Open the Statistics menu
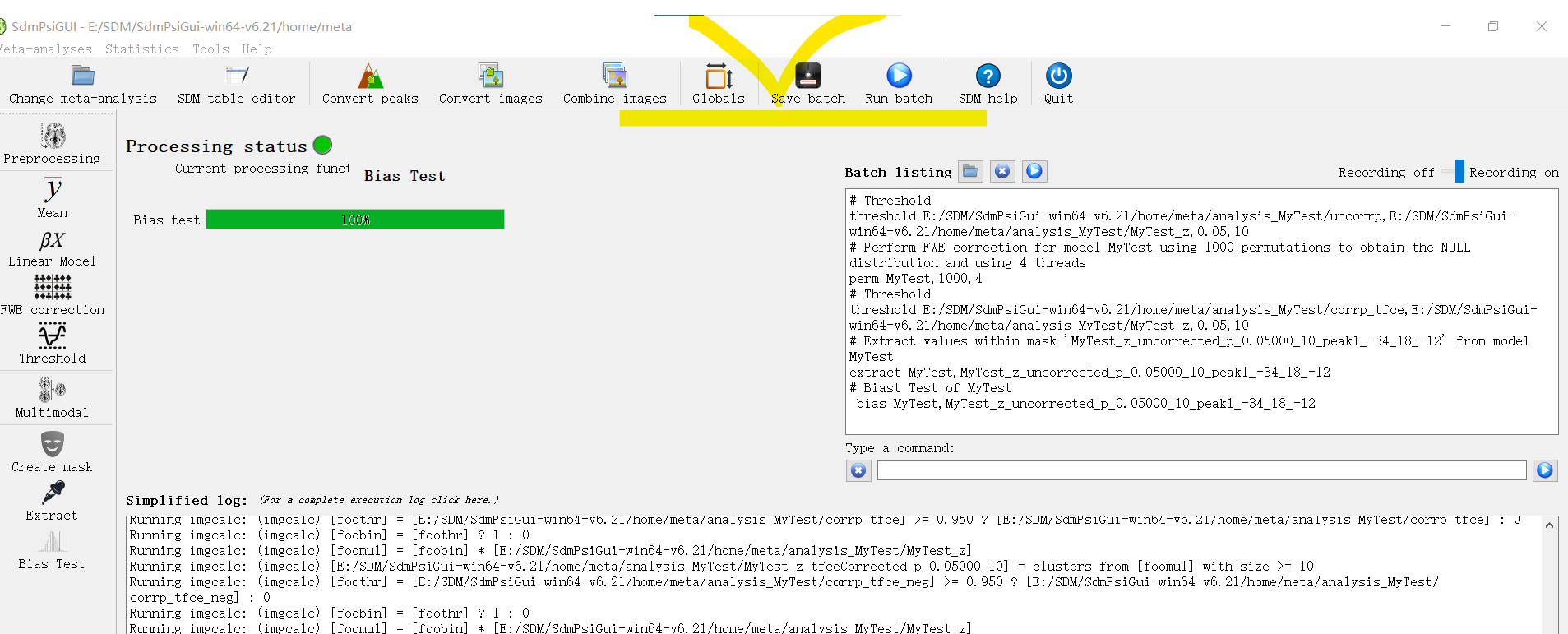The width and height of the screenshot is (1568, 634). tap(141, 49)
